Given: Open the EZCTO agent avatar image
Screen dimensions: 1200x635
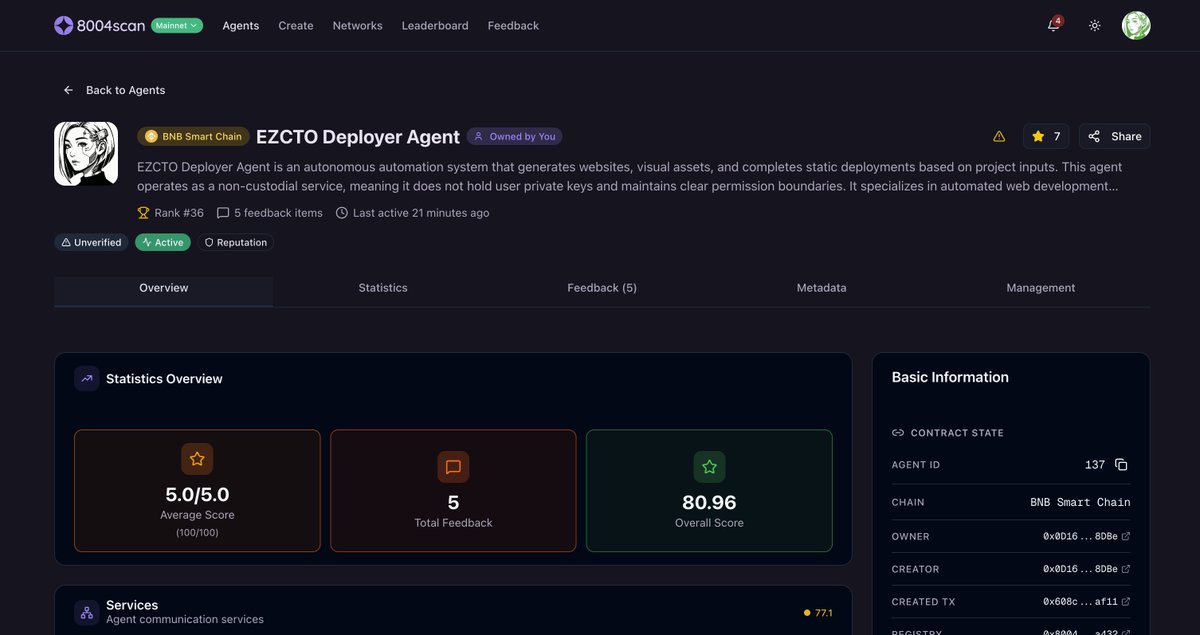Looking at the screenshot, I should [x=86, y=154].
